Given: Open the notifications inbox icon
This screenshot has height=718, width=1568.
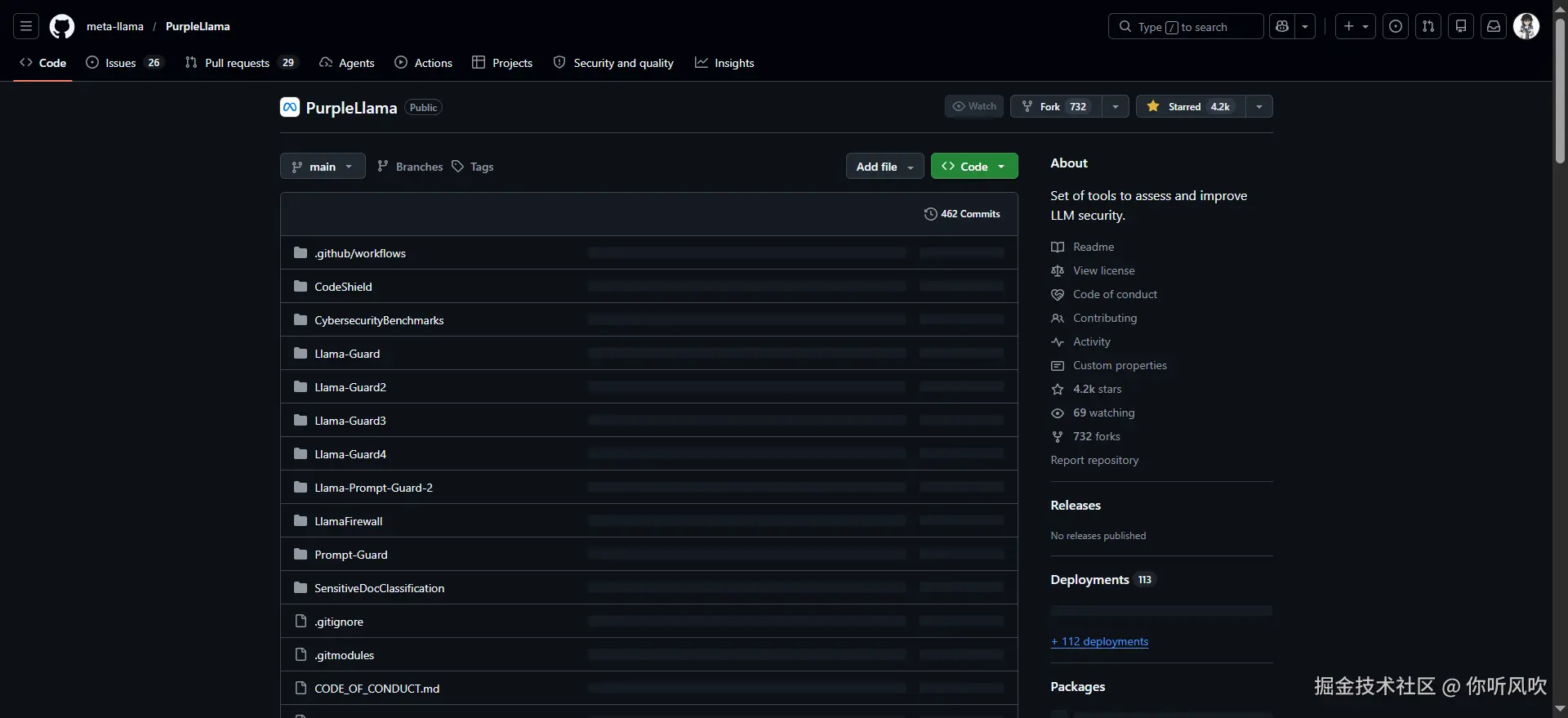Looking at the screenshot, I should (1494, 26).
